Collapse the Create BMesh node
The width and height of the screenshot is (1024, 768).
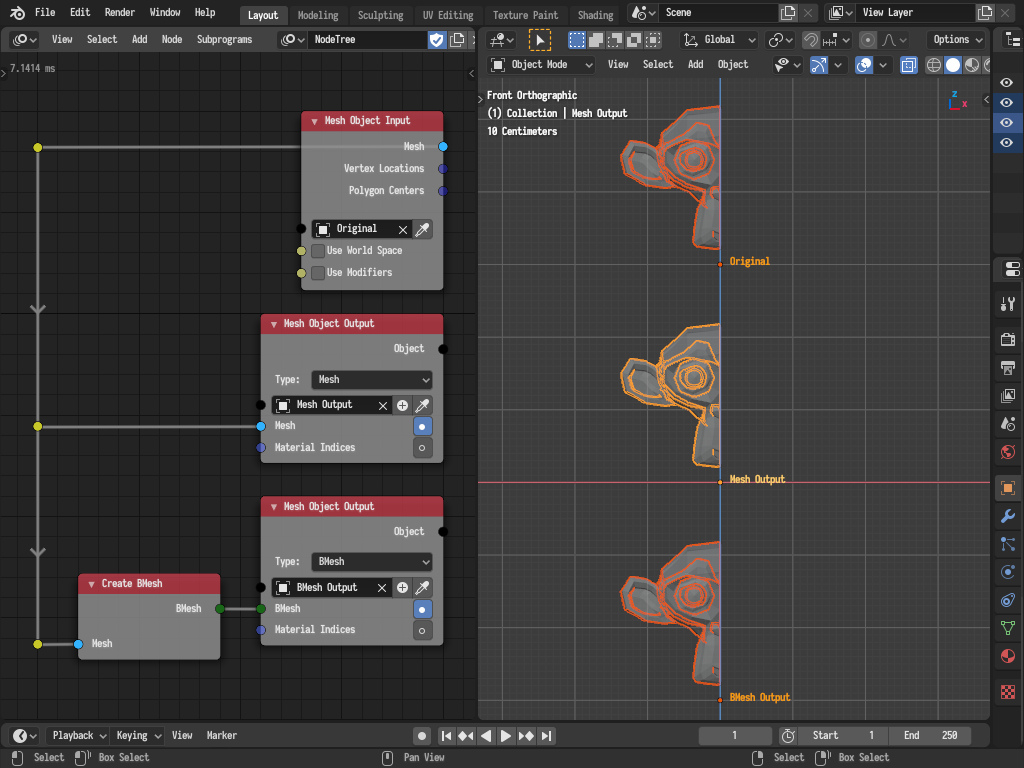(92, 584)
